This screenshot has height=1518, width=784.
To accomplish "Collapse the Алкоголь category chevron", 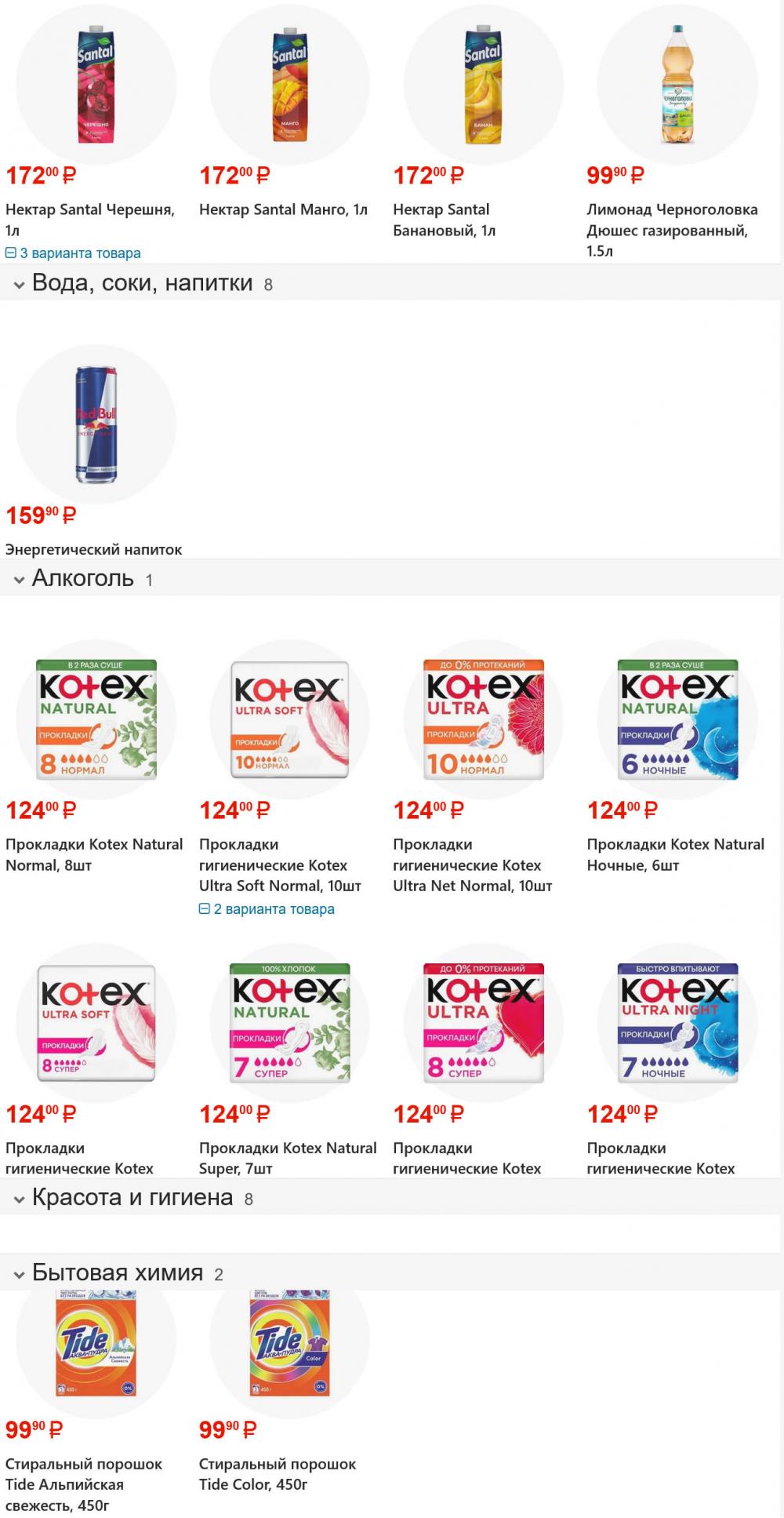I will (19, 581).
